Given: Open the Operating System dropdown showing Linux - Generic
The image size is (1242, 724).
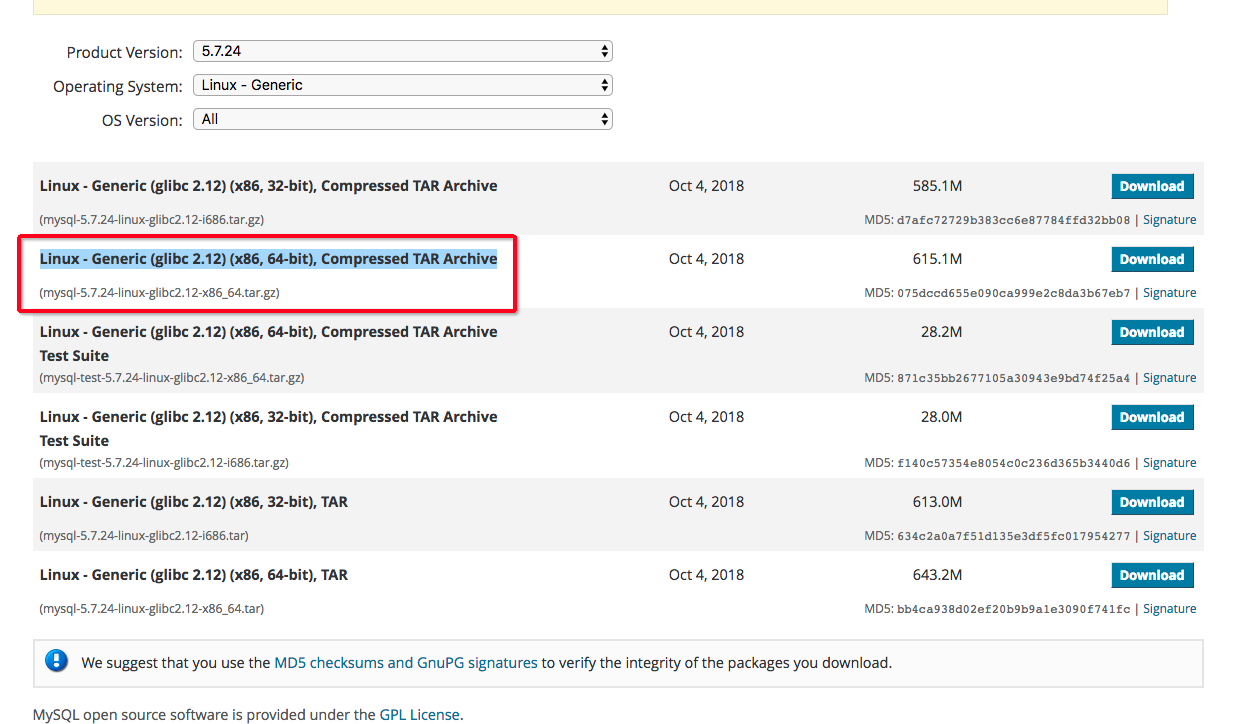Looking at the screenshot, I should point(402,85).
